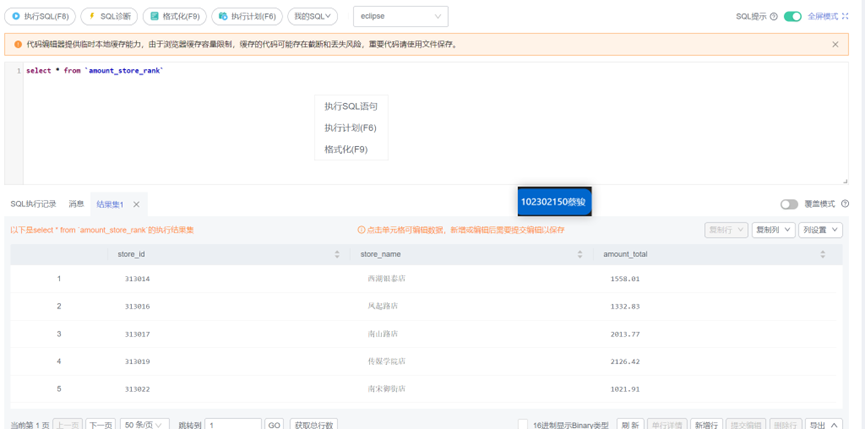Open 列设置 dropdown
The height and width of the screenshot is (429, 865).
(820, 230)
